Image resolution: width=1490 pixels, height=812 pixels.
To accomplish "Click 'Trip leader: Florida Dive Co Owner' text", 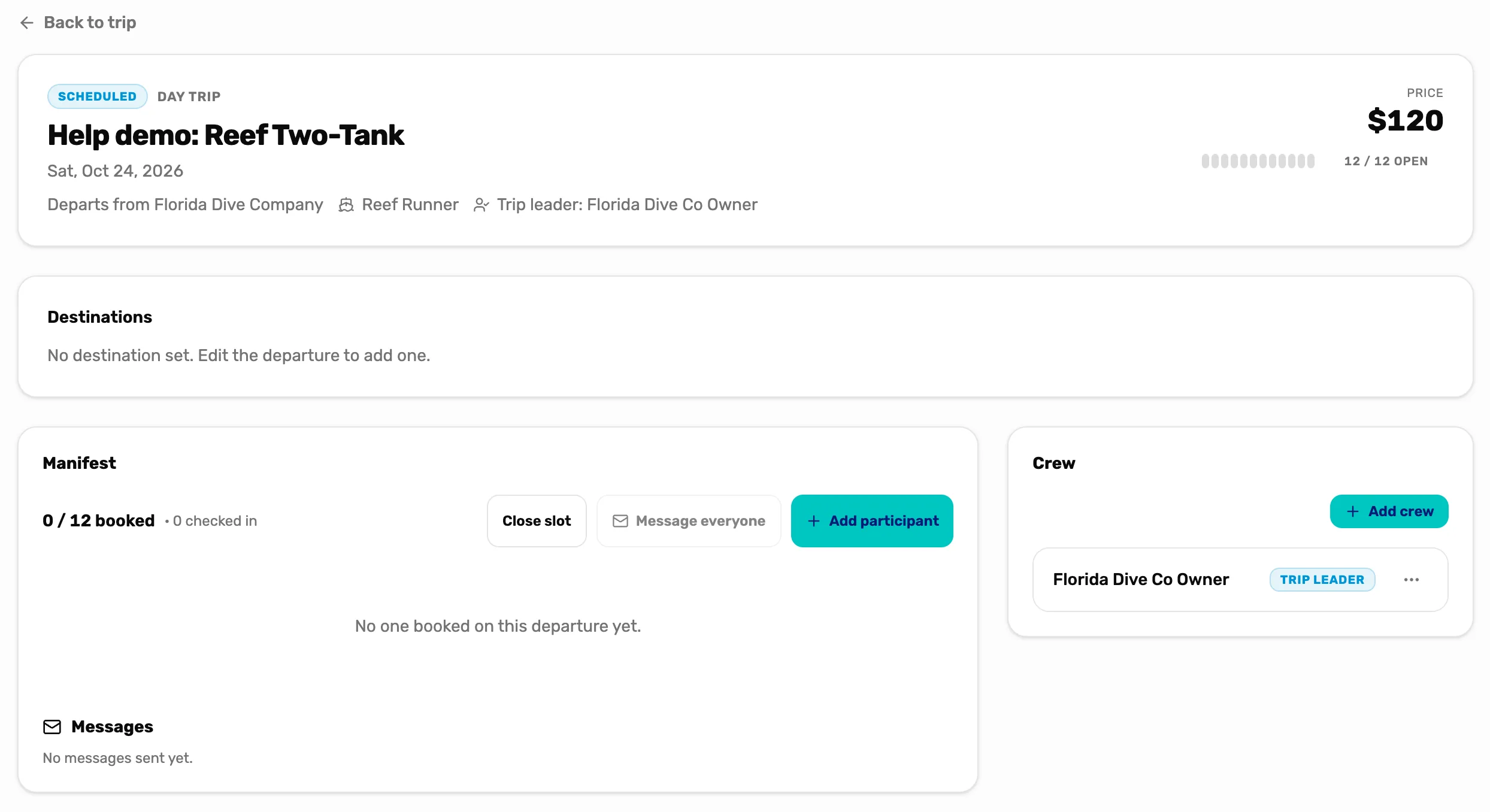I will tap(627, 205).
